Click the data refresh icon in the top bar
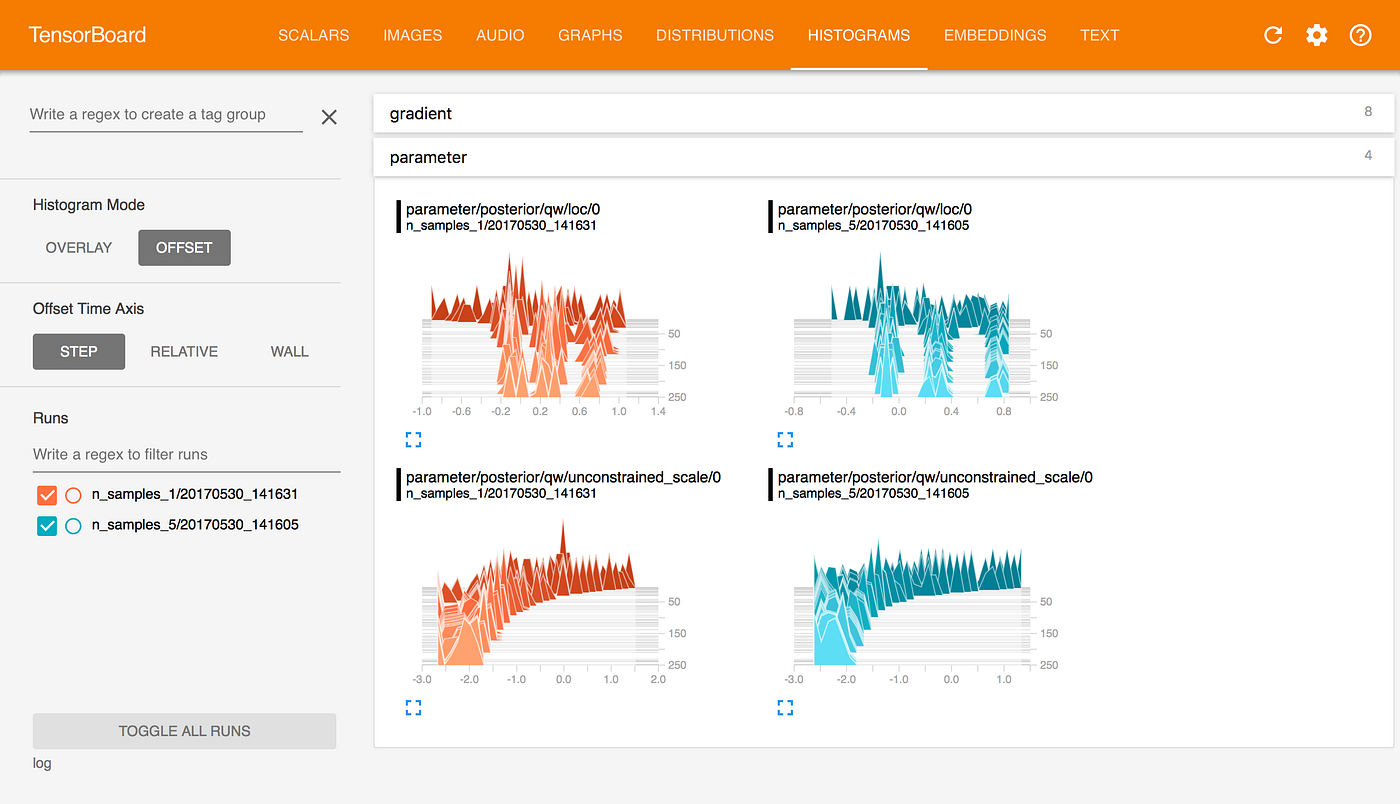The image size is (1400, 804). tap(1272, 35)
